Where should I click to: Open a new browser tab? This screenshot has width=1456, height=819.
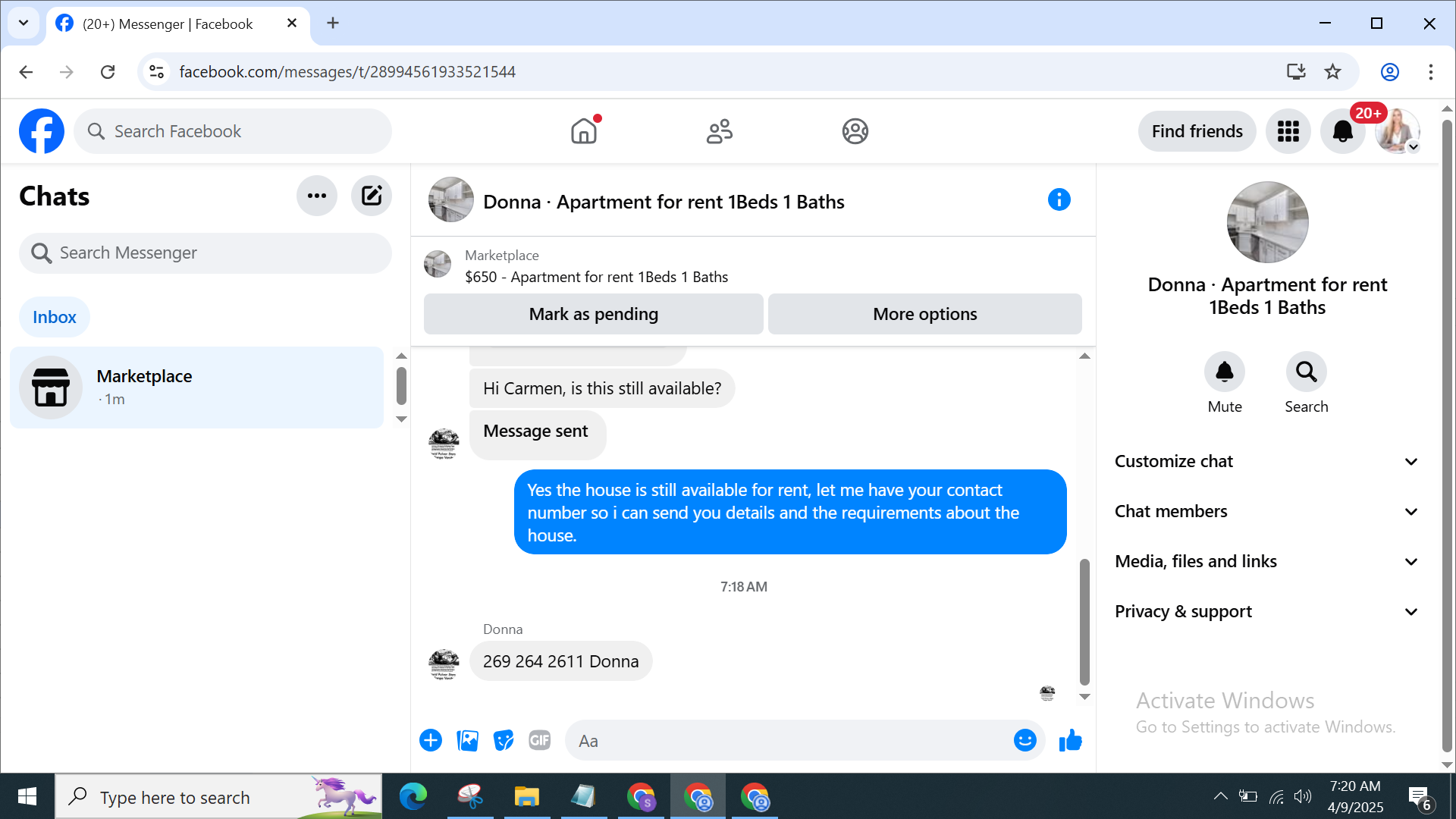pos(333,23)
